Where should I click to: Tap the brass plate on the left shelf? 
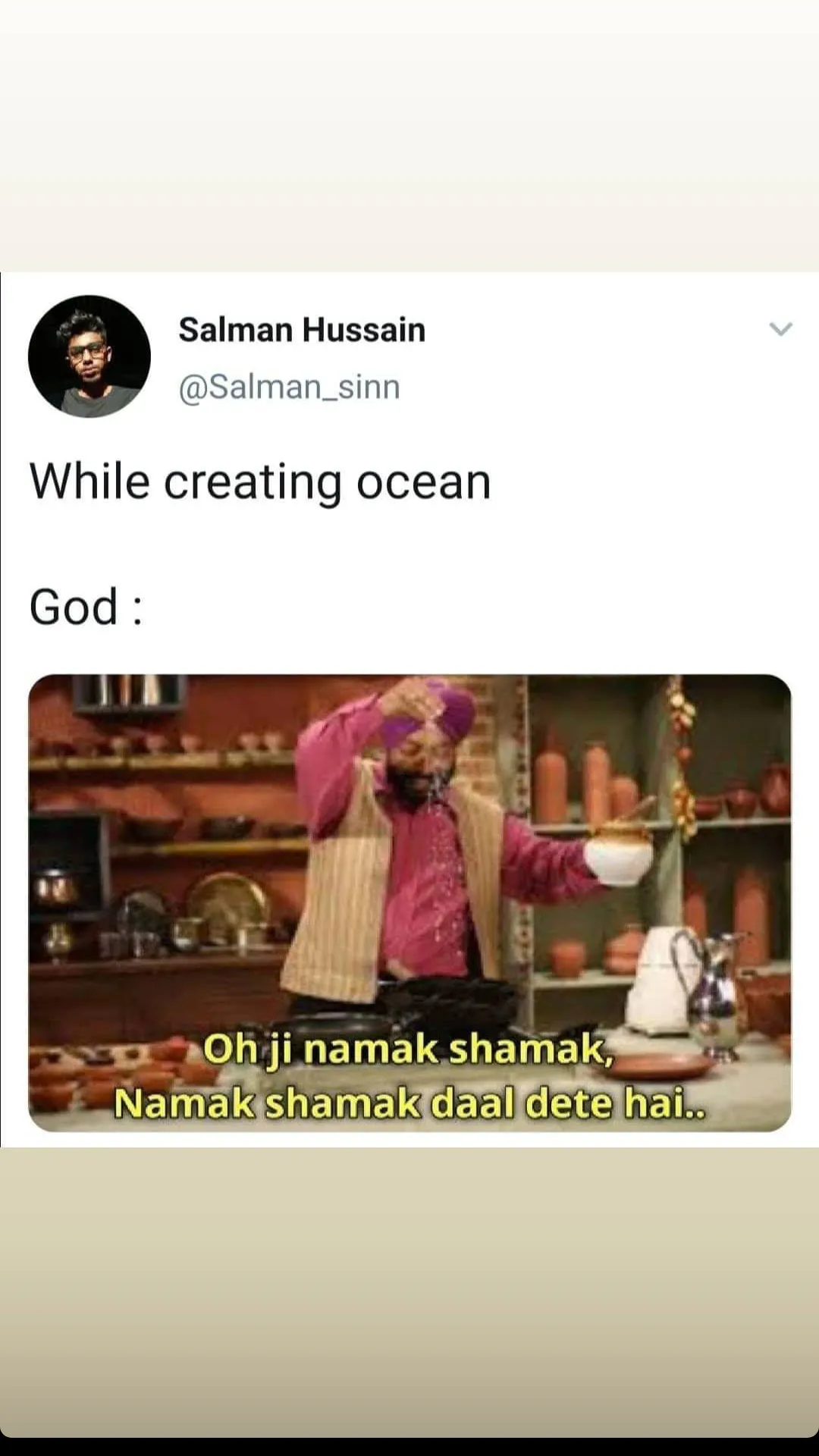coord(228,905)
